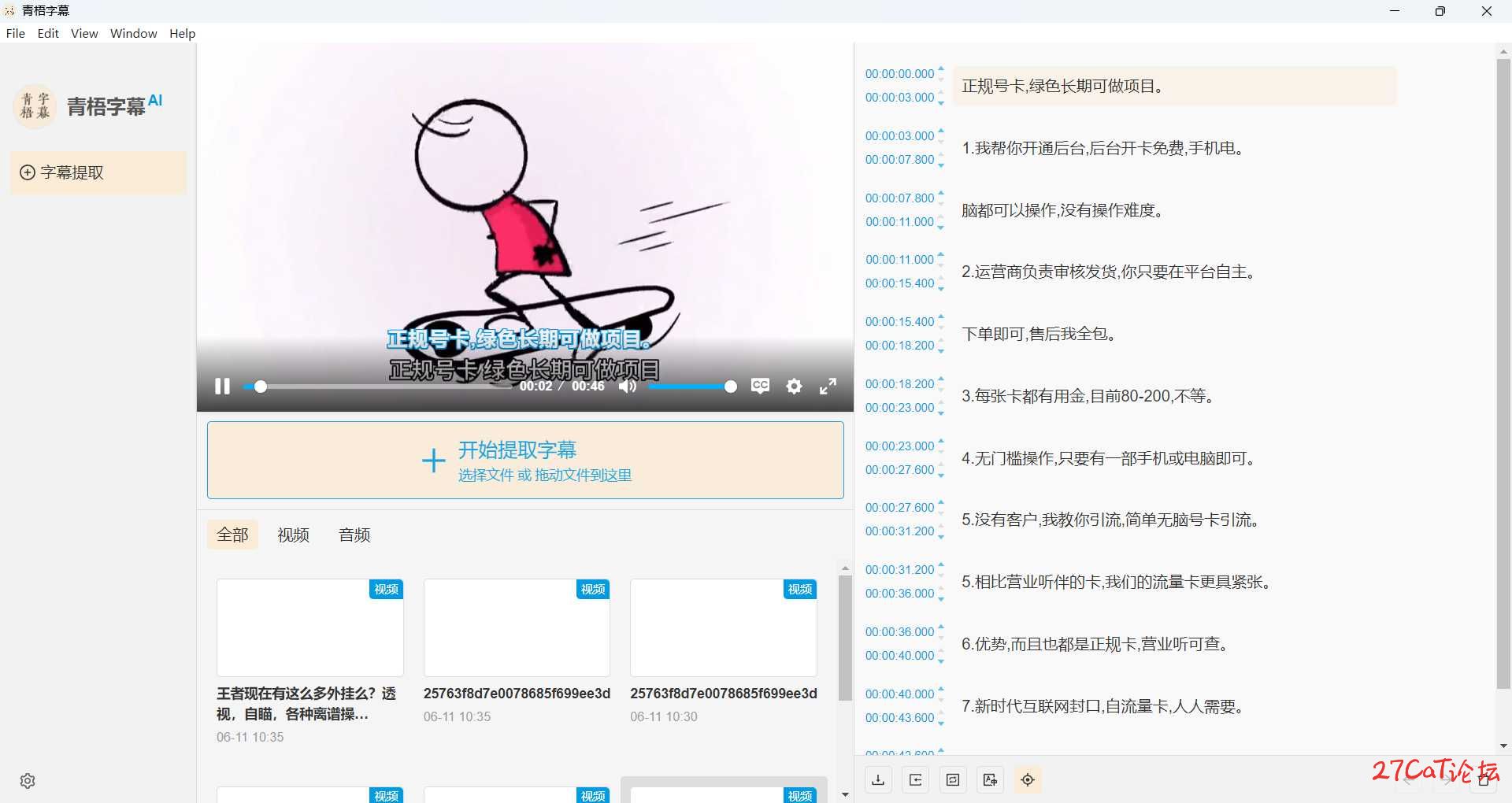Select subtitle 下单即可,售后我全包。

(1174, 334)
